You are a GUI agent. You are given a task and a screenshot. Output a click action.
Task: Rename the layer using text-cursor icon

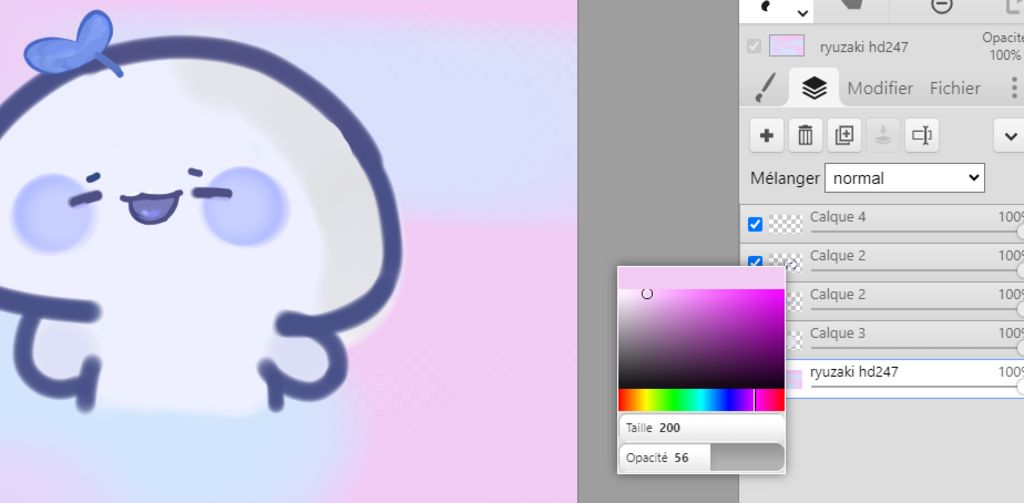pyautogui.click(x=921, y=135)
